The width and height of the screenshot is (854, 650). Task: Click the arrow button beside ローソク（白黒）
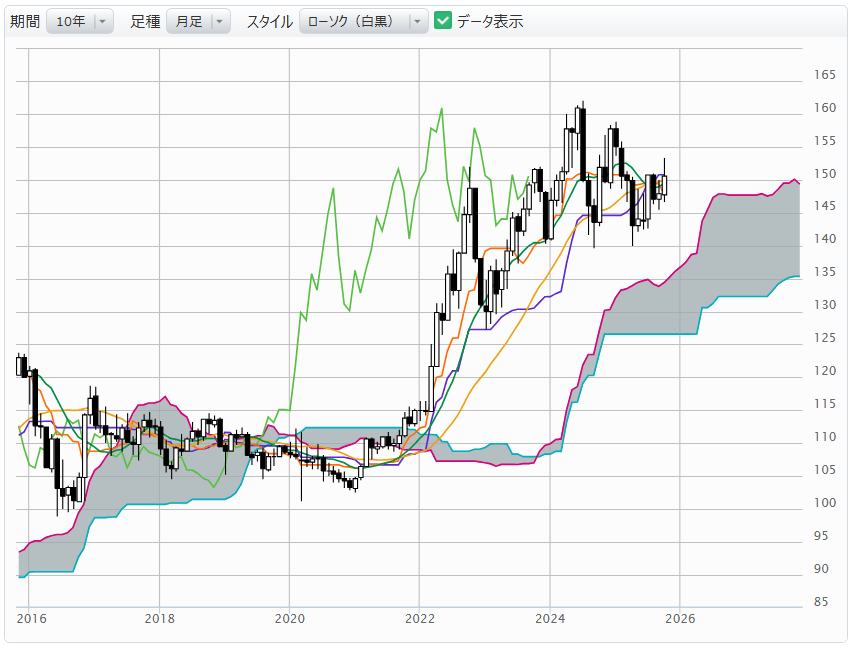[418, 21]
